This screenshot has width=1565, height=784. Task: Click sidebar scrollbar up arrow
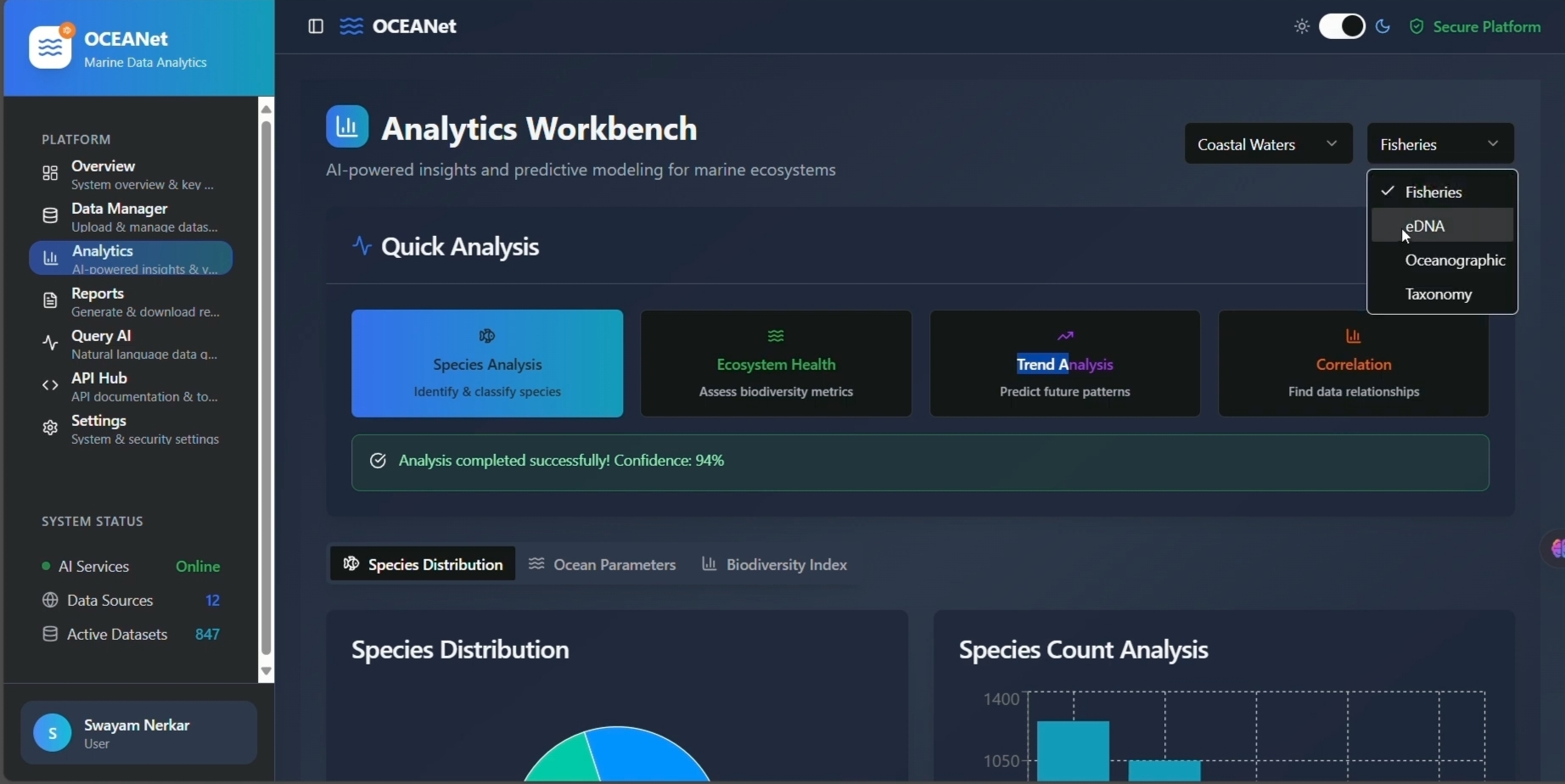click(266, 109)
